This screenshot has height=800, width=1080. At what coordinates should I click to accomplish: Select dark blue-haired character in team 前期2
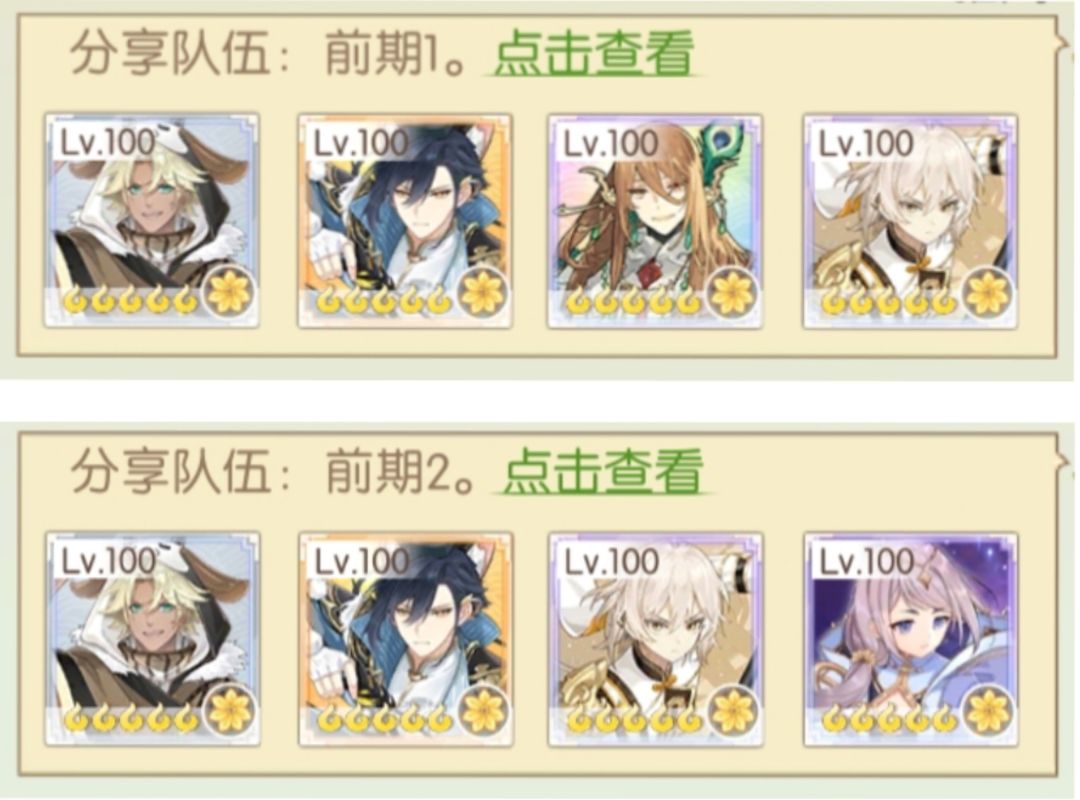(405, 638)
